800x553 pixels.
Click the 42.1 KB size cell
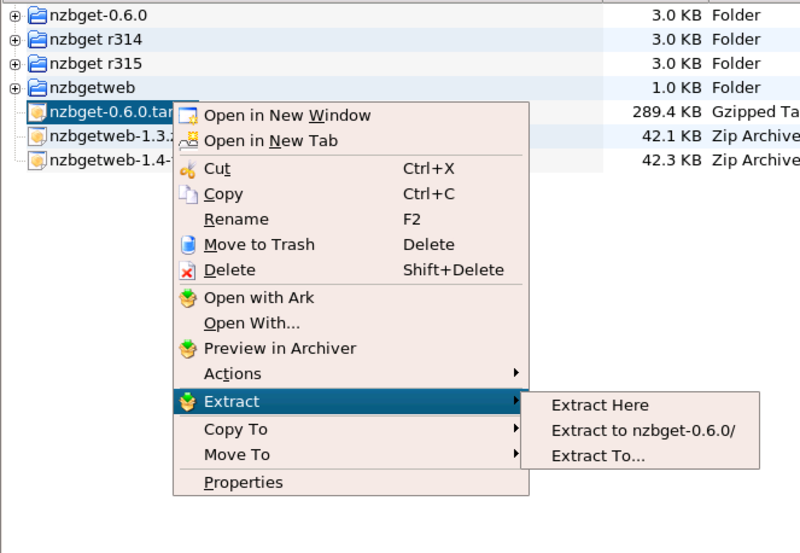[671, 136]
